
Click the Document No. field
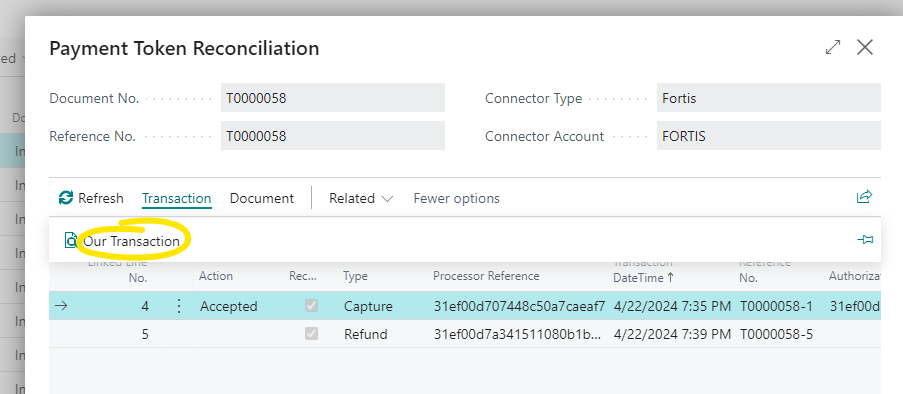pos(333,98)
